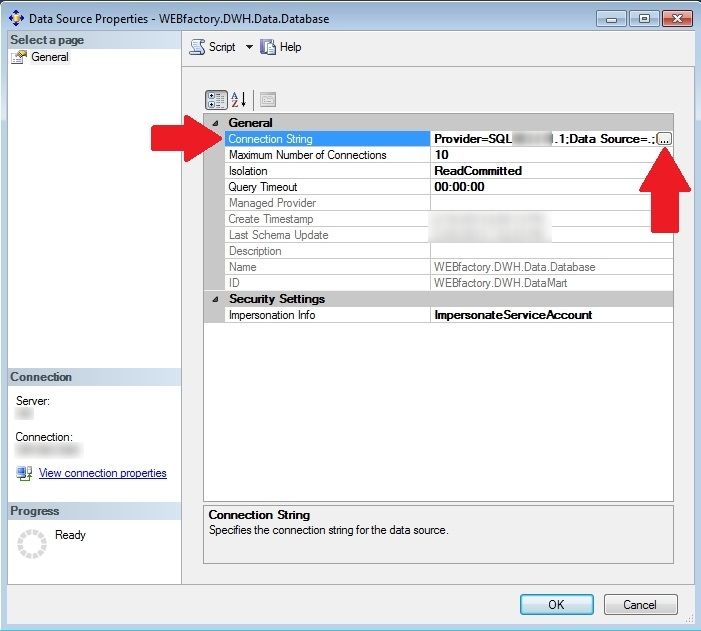701x631 pixels.
Task: Open View connection properties link
Action: coord(102,473)
